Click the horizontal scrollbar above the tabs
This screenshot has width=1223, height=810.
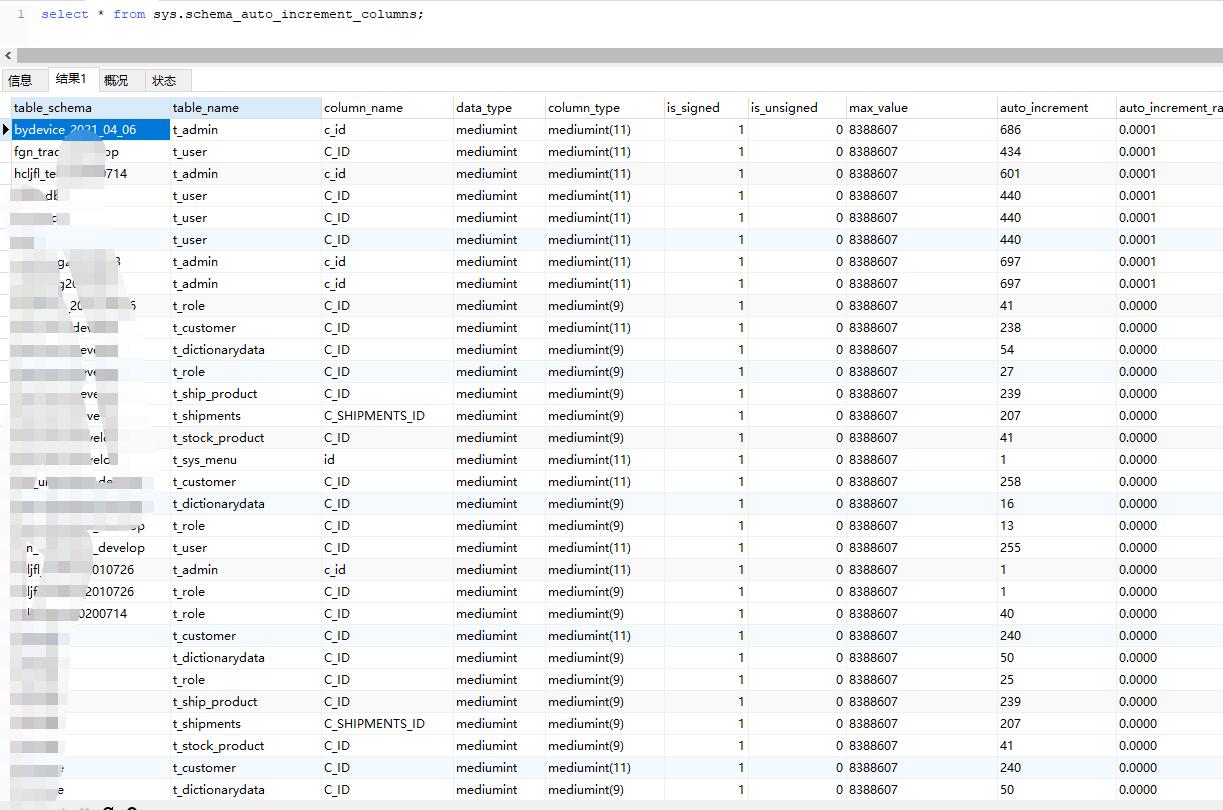[x=600, y=55]
